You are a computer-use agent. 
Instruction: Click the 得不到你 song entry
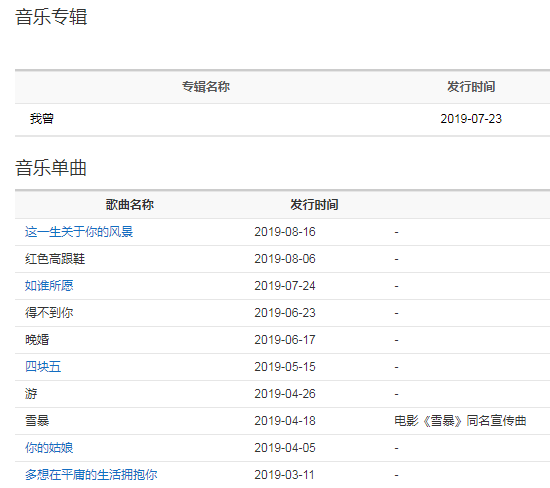49,313
